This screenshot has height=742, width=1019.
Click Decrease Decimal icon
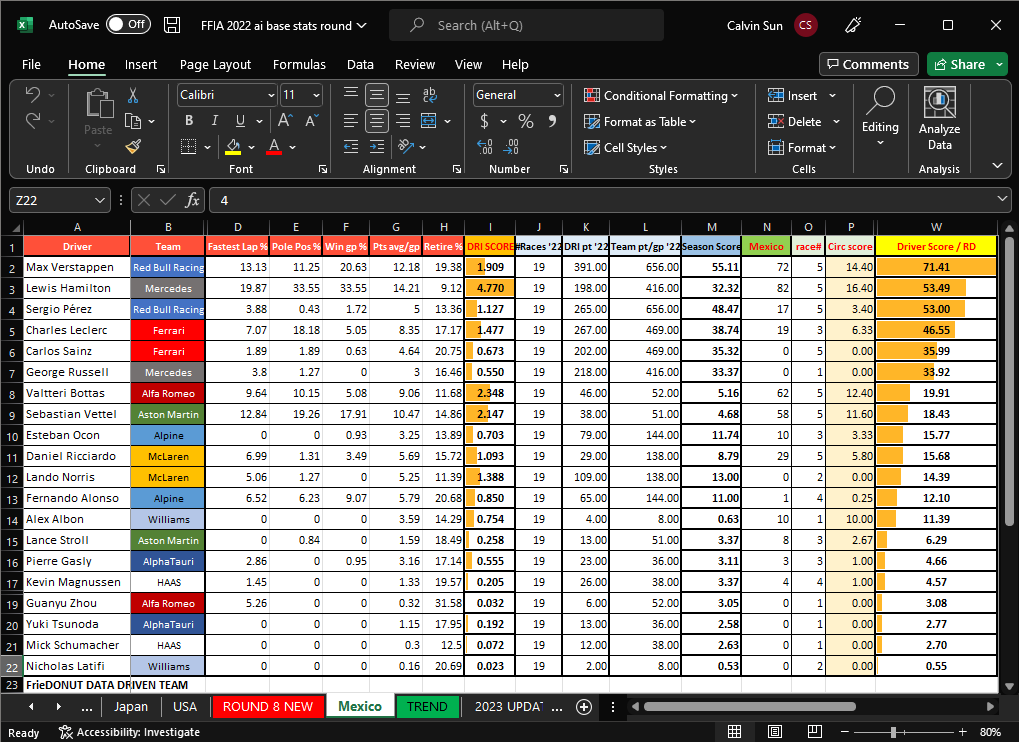click(511, 147)
